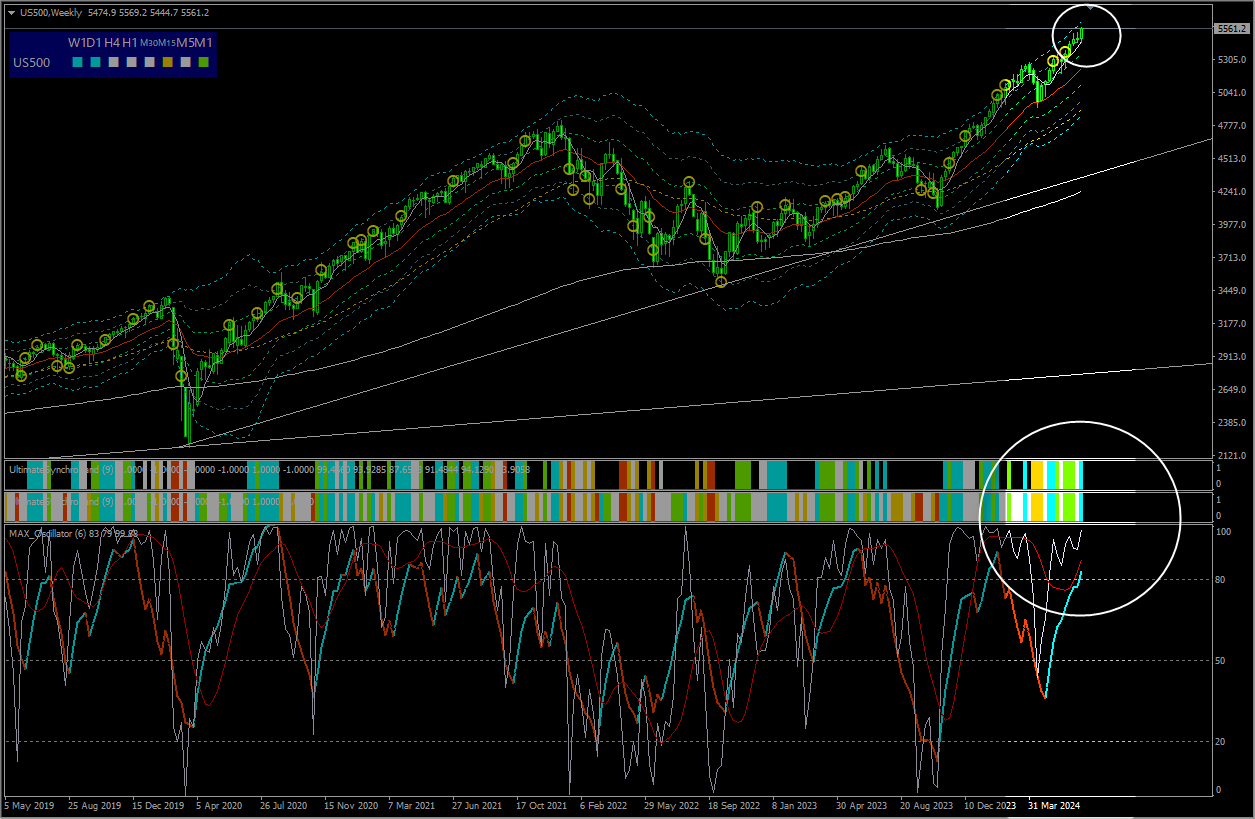Click the 20 level on oscillator scale
The height and width of the screenshot is (819, 1255).
(1220, 742)
